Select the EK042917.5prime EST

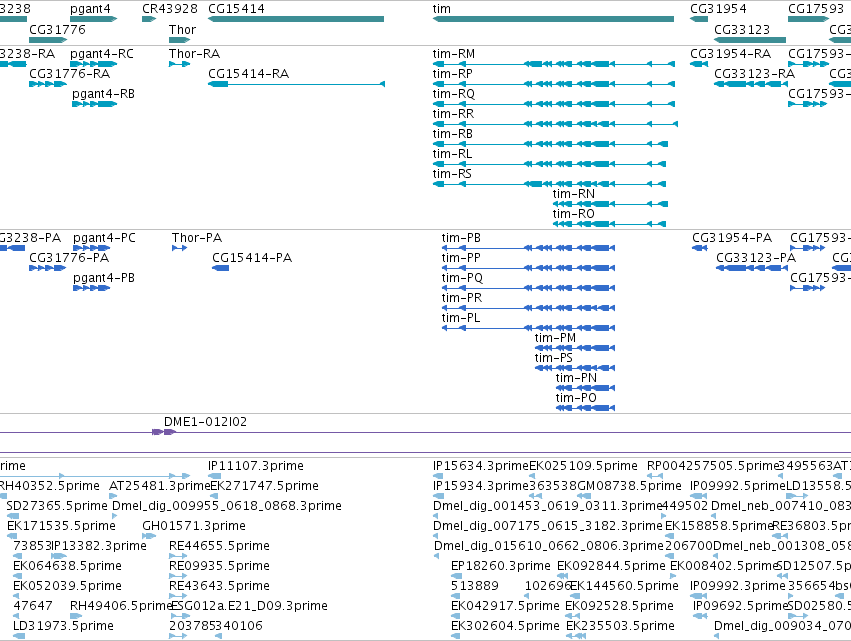tap(455, 617)
